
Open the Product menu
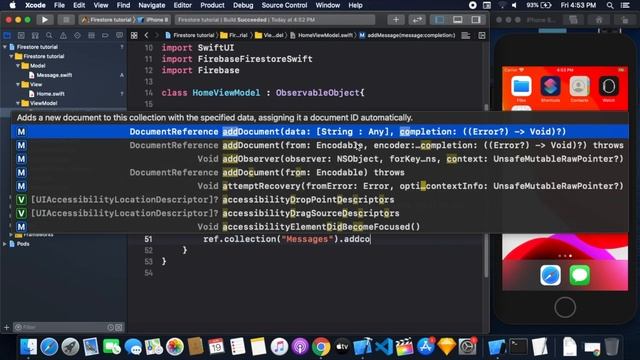212,5
